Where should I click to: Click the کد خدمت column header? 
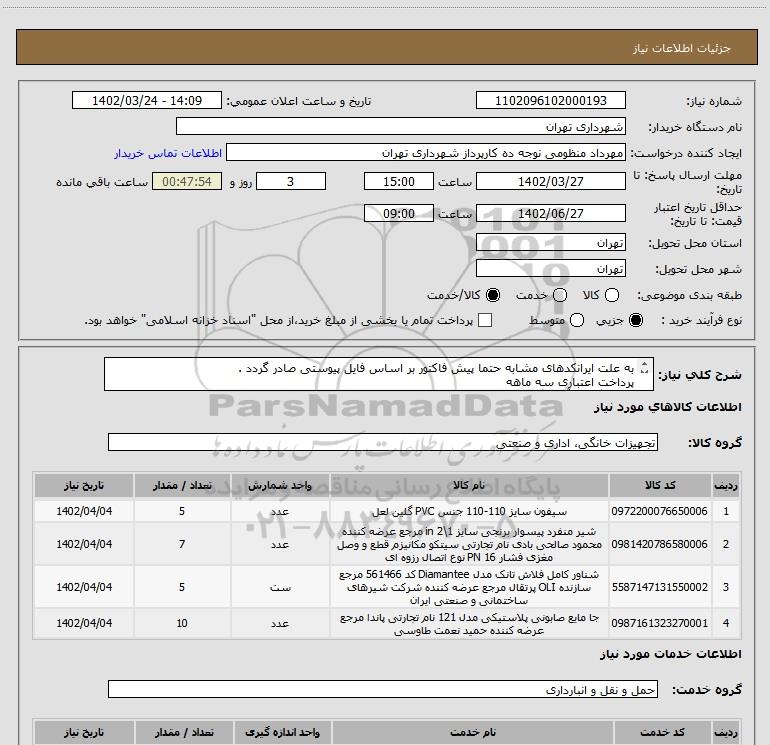click(661, 732)
